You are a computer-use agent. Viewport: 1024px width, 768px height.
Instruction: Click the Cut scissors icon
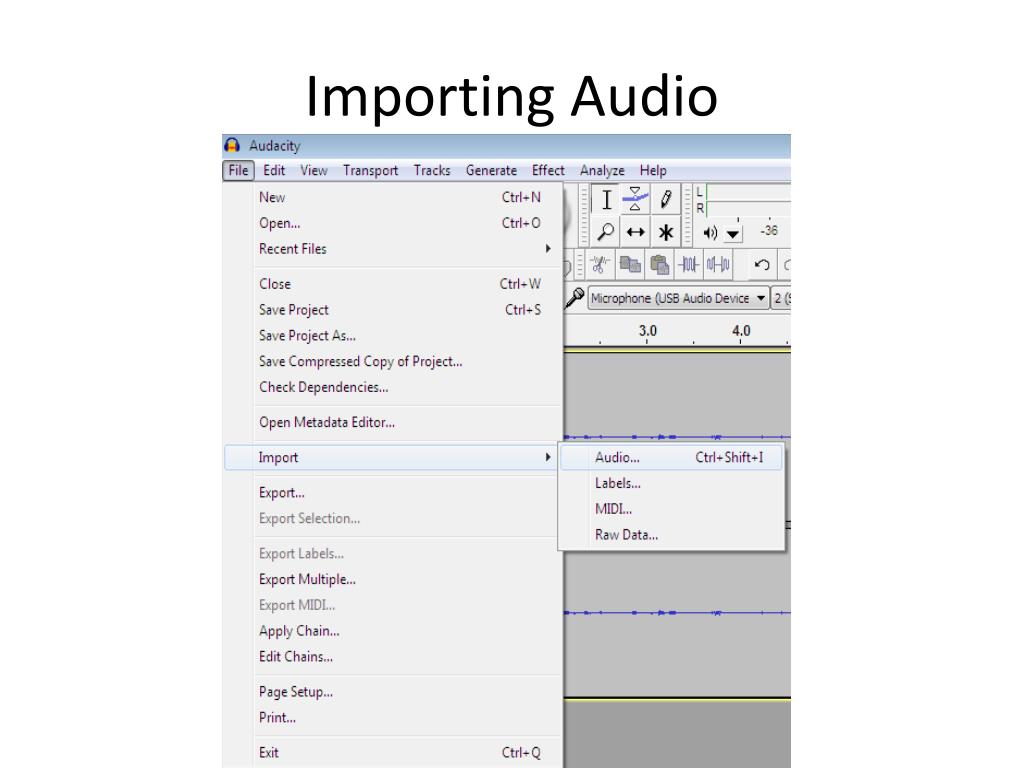click(x=600, y=264)
